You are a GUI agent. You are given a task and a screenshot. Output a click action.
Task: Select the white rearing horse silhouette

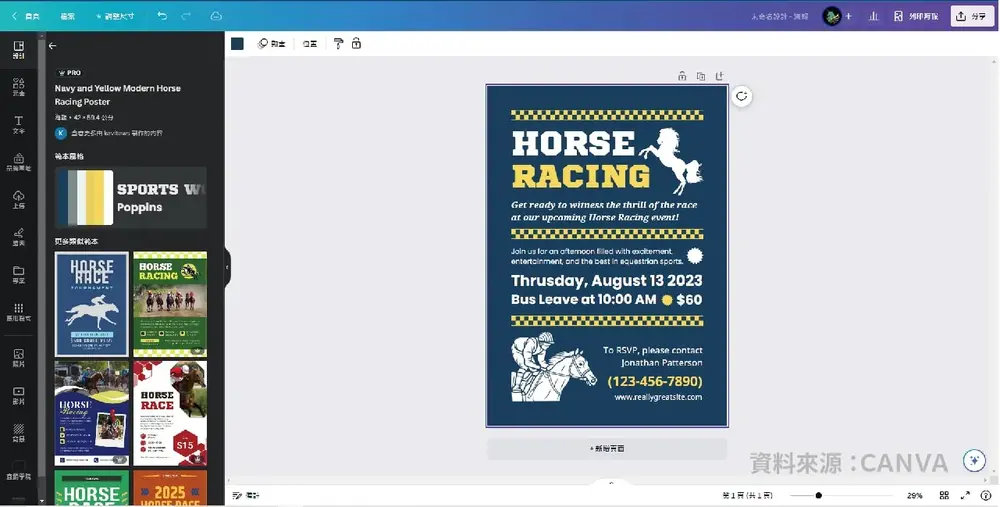[x=671, y=160]
